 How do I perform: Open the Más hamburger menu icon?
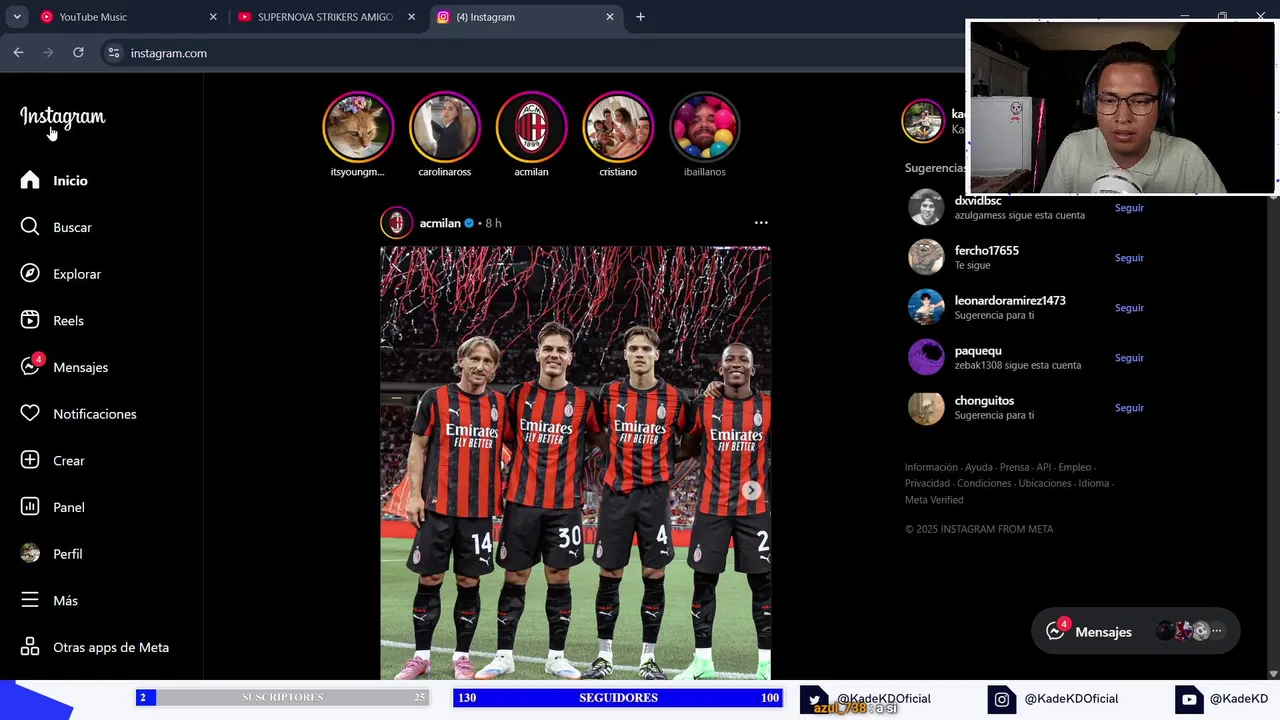click(30, 600)
